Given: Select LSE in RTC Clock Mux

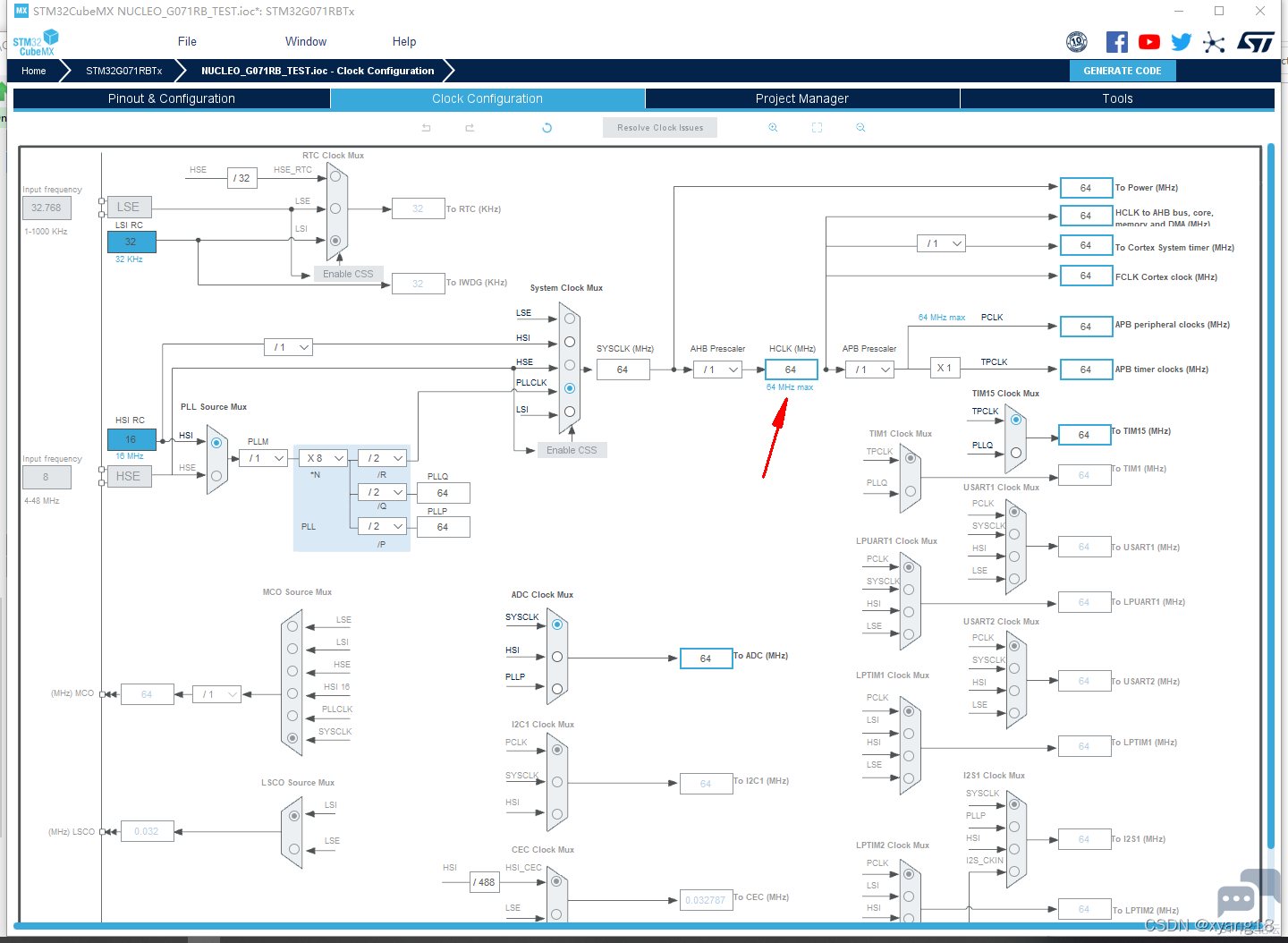Looking at the screenshot, I should tap(335, 208).
